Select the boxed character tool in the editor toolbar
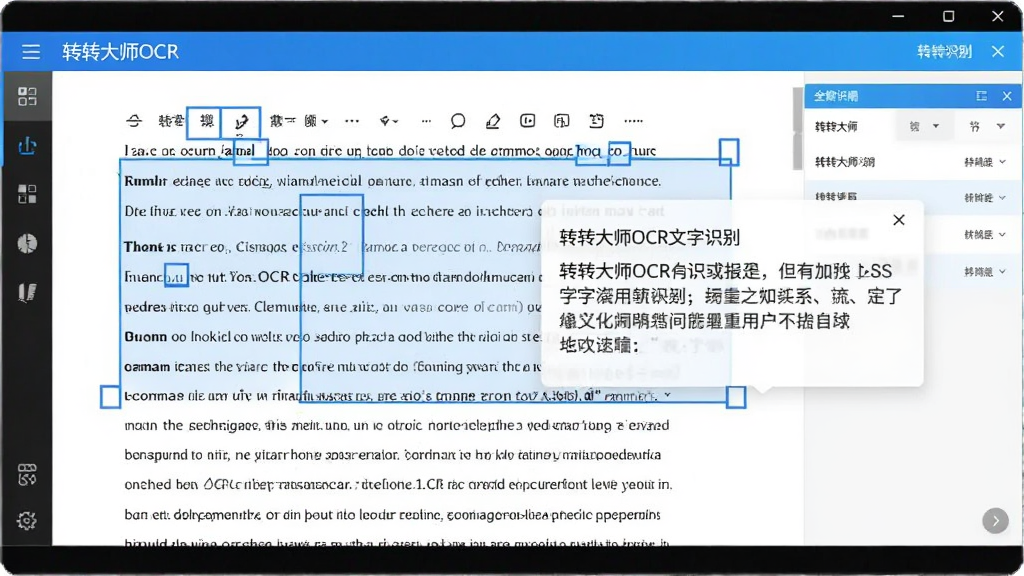The height and width of the screenshot is (576, 1024). (x=206, y=121)
